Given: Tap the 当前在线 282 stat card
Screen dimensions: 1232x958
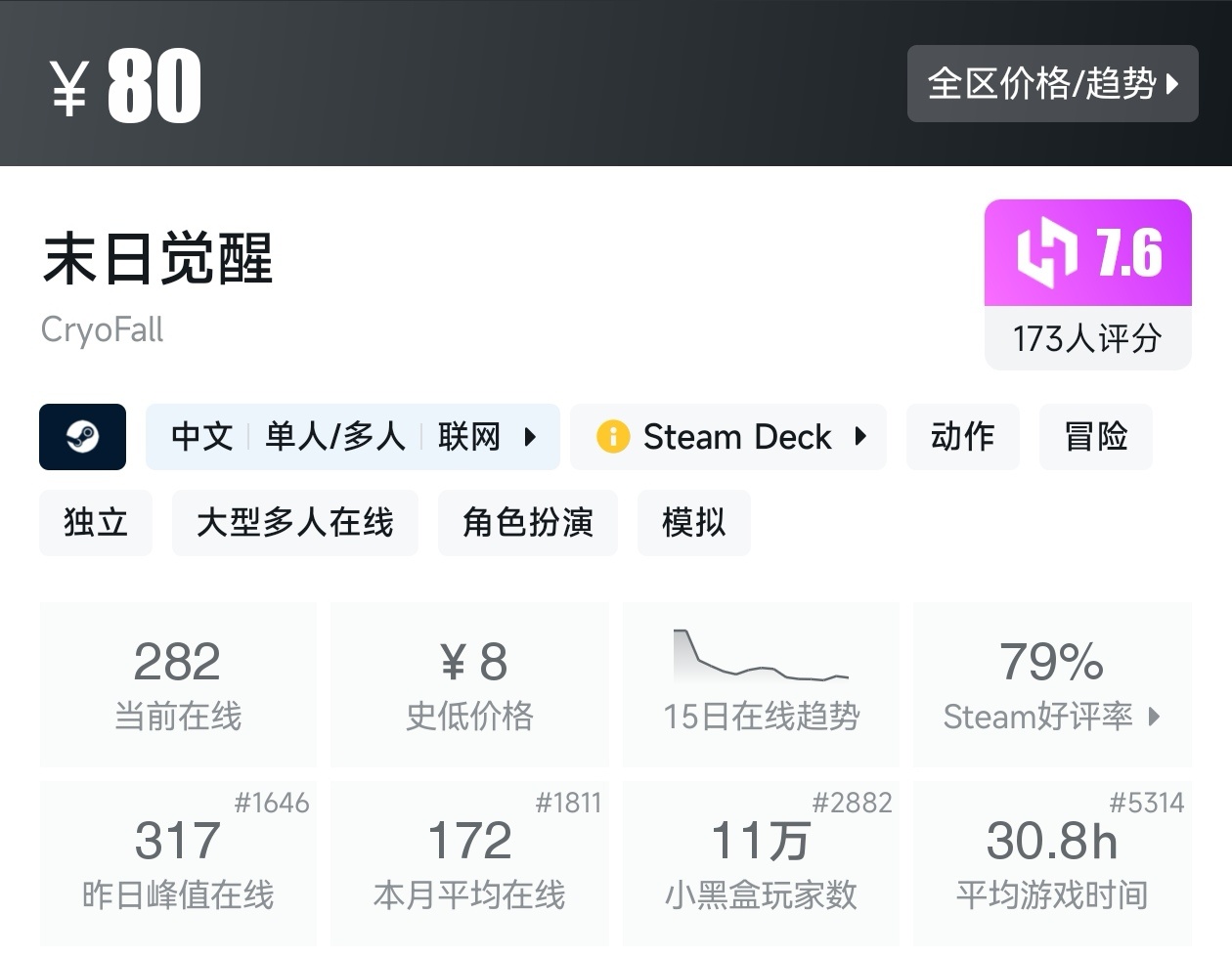Looking at the screenshot, I should tap(178, 683).
